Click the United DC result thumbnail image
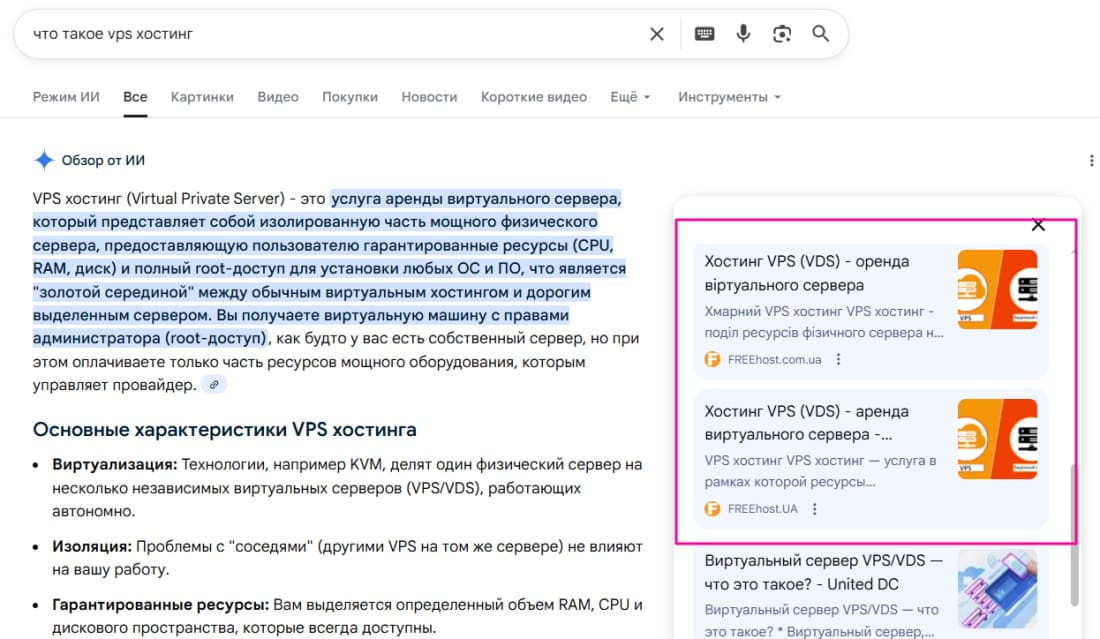The image size is (1100, 639). coord(997,590)
